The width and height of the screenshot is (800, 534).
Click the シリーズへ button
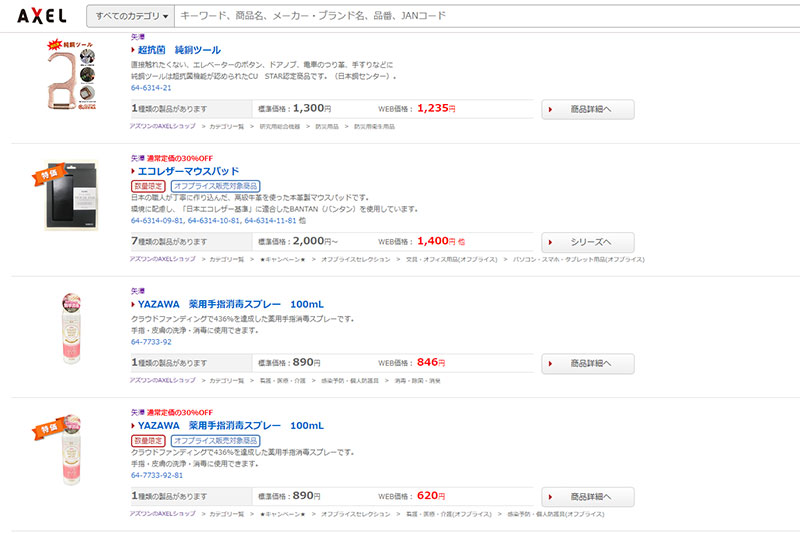pos(588,242)
